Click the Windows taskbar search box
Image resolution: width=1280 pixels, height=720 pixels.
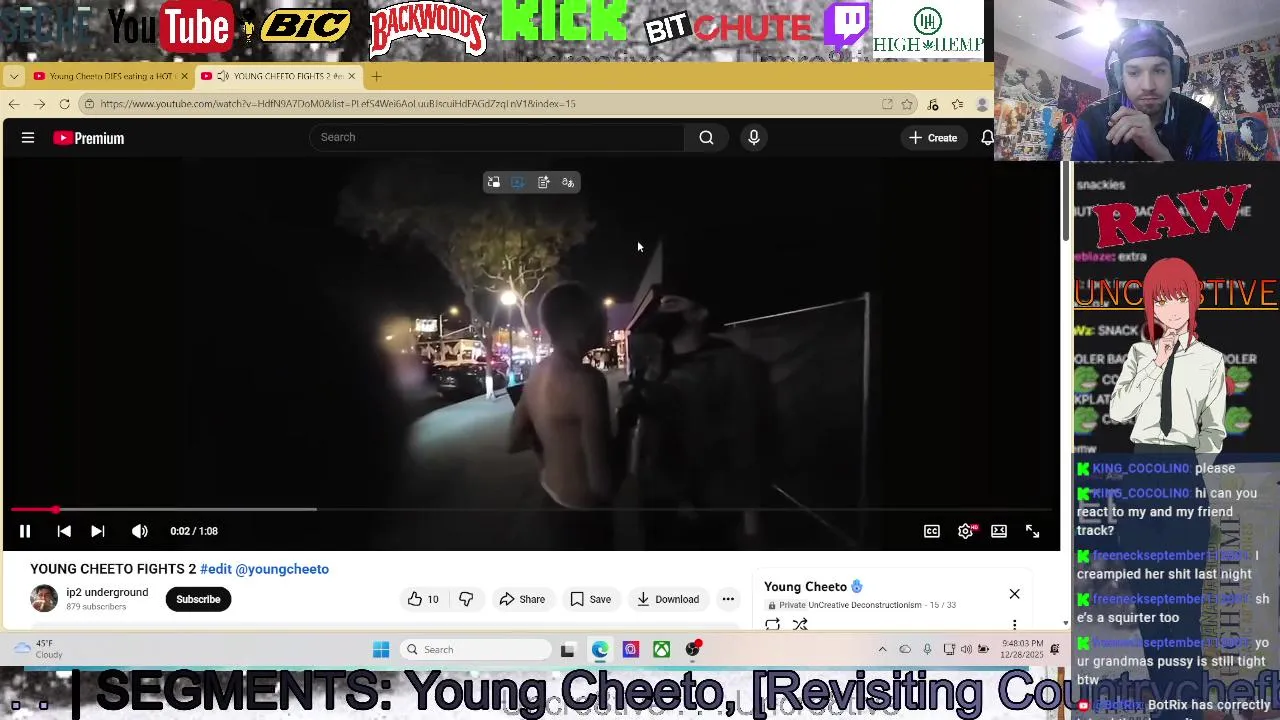coord(476,650)
